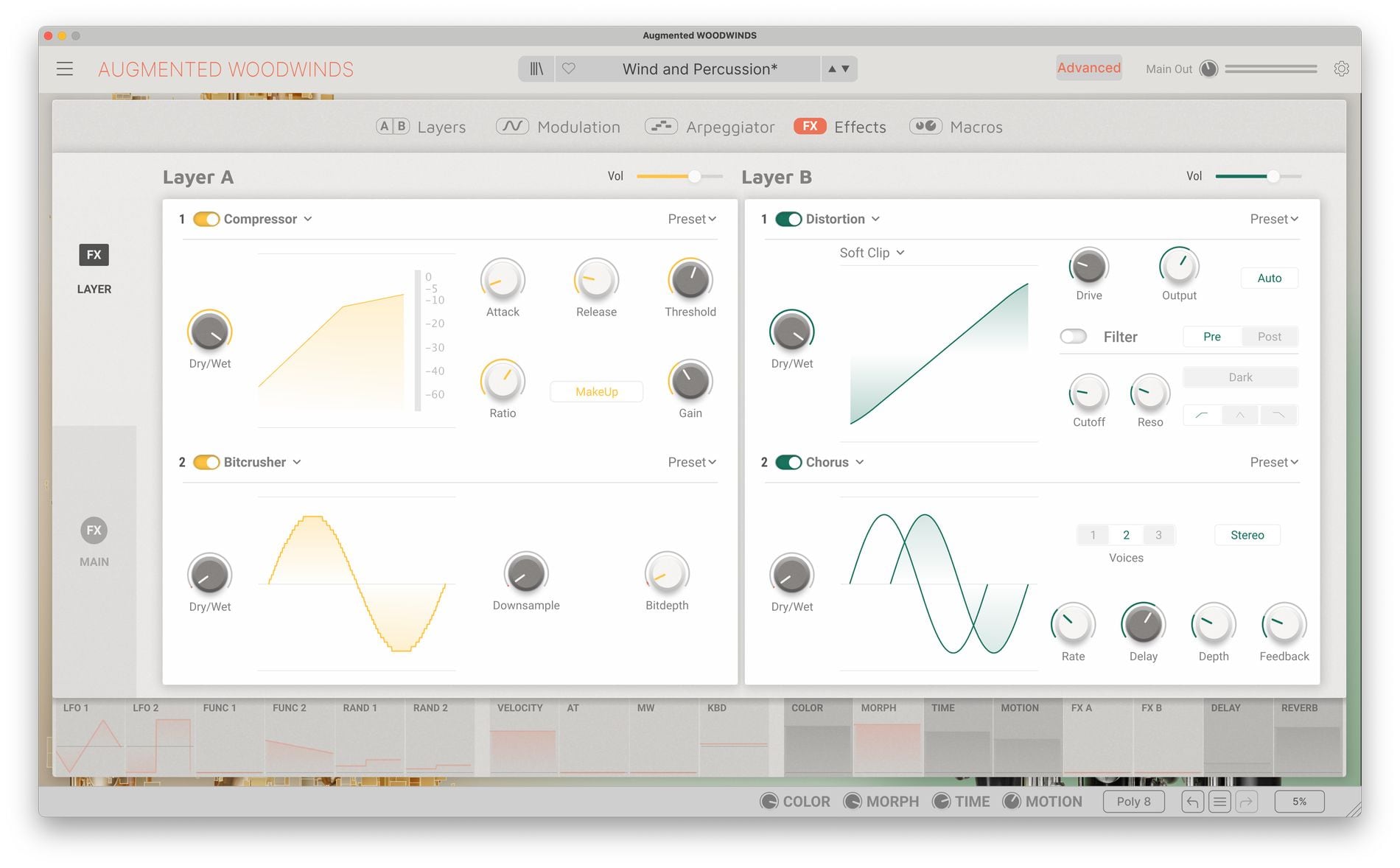Go to previous preset with up arrow
The image size is (1400, 868).
click(832, 69)
